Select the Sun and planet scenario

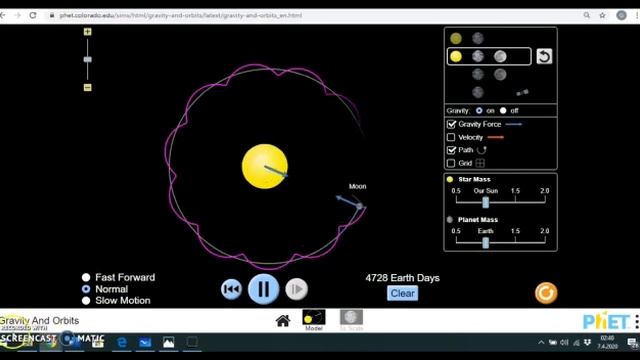467,38
